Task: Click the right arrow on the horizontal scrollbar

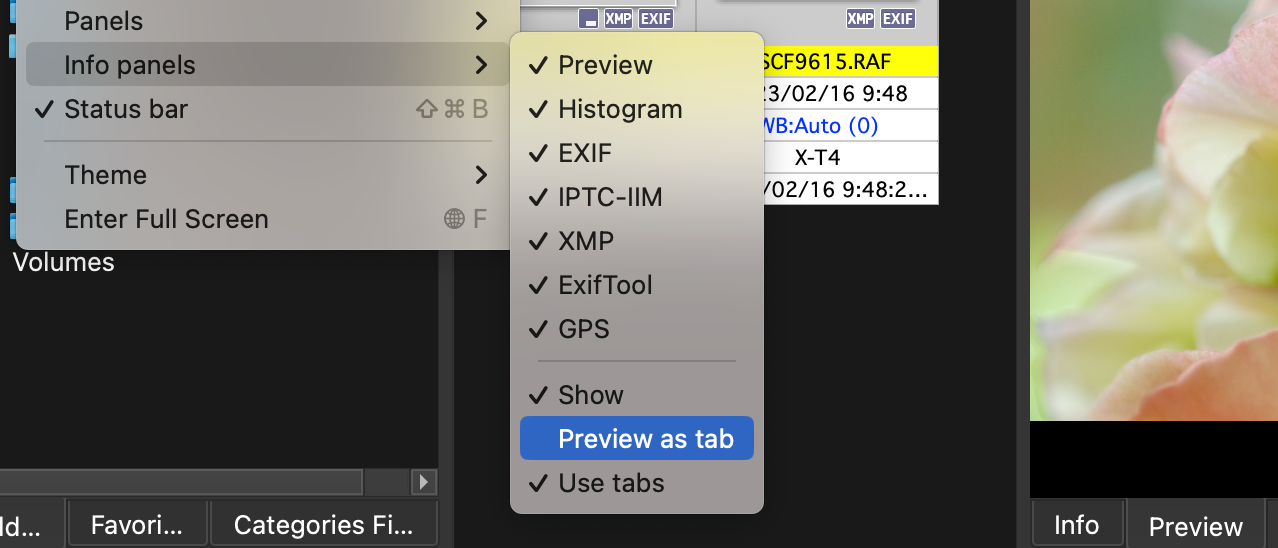Action: pos(425,482)
